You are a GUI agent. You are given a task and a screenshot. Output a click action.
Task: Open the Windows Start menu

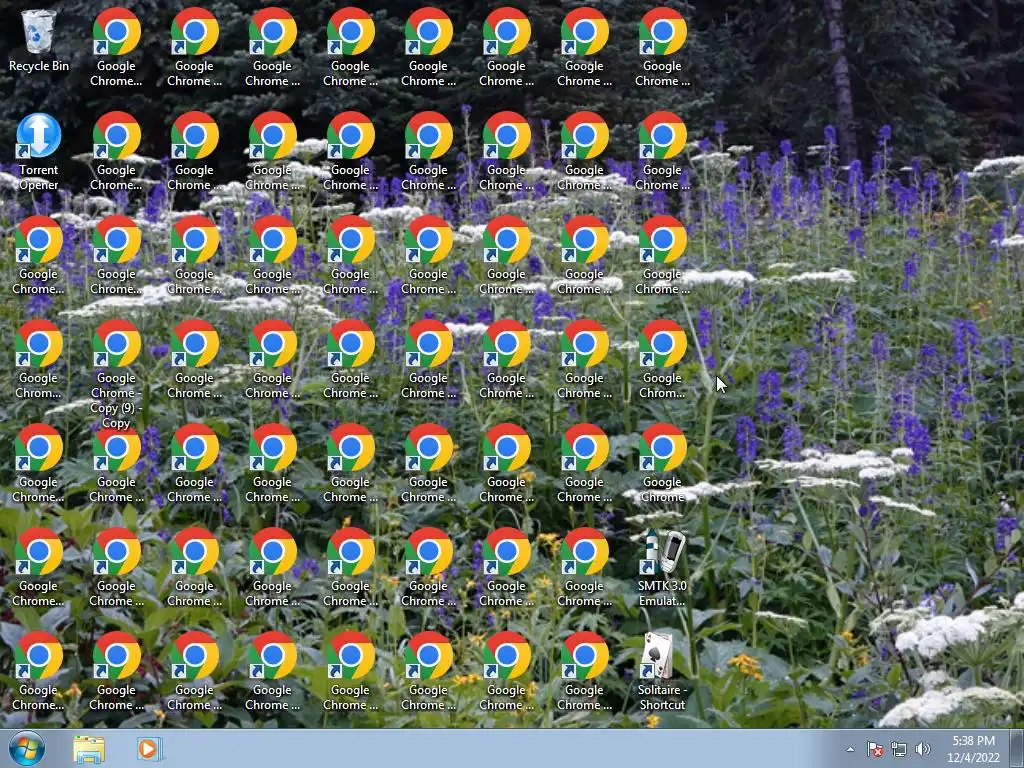[x=27, y=749]
